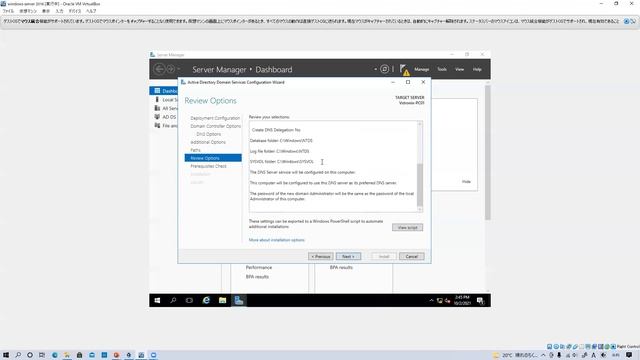Click Server Manager dashboard vertical scrollbar
The height and width of the screenshot is (360, 640).
tap(487, 153)
